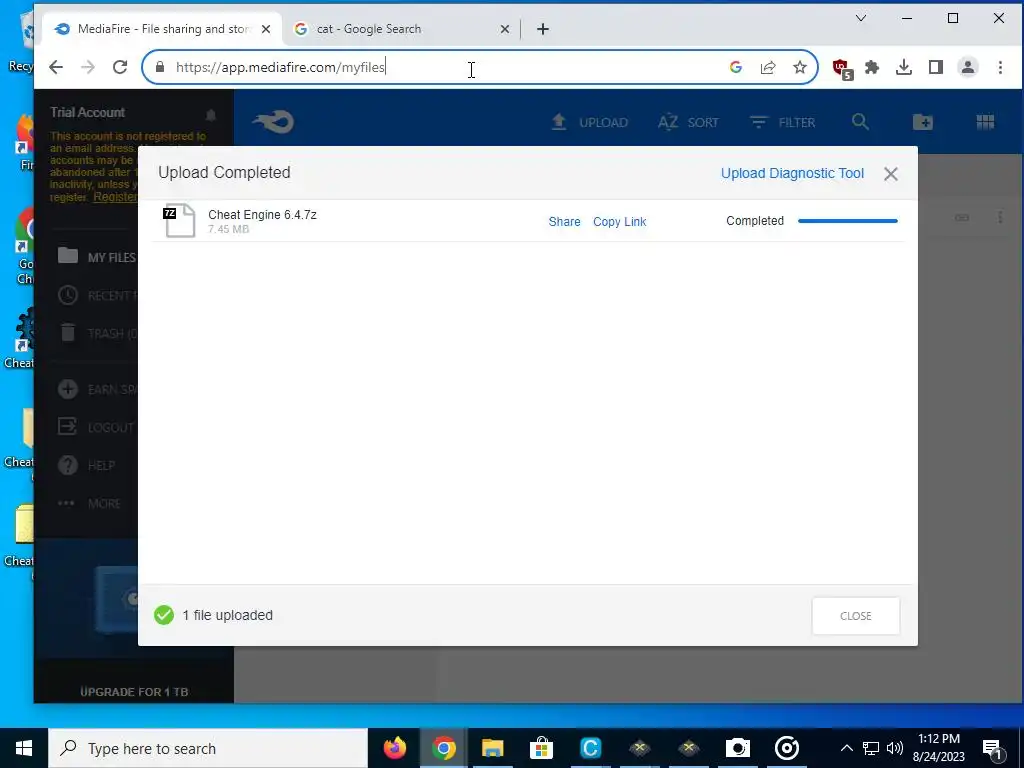Open the notification center icon
The height and width of the screenshot is (768, 1024).
(x=992, y=748)
